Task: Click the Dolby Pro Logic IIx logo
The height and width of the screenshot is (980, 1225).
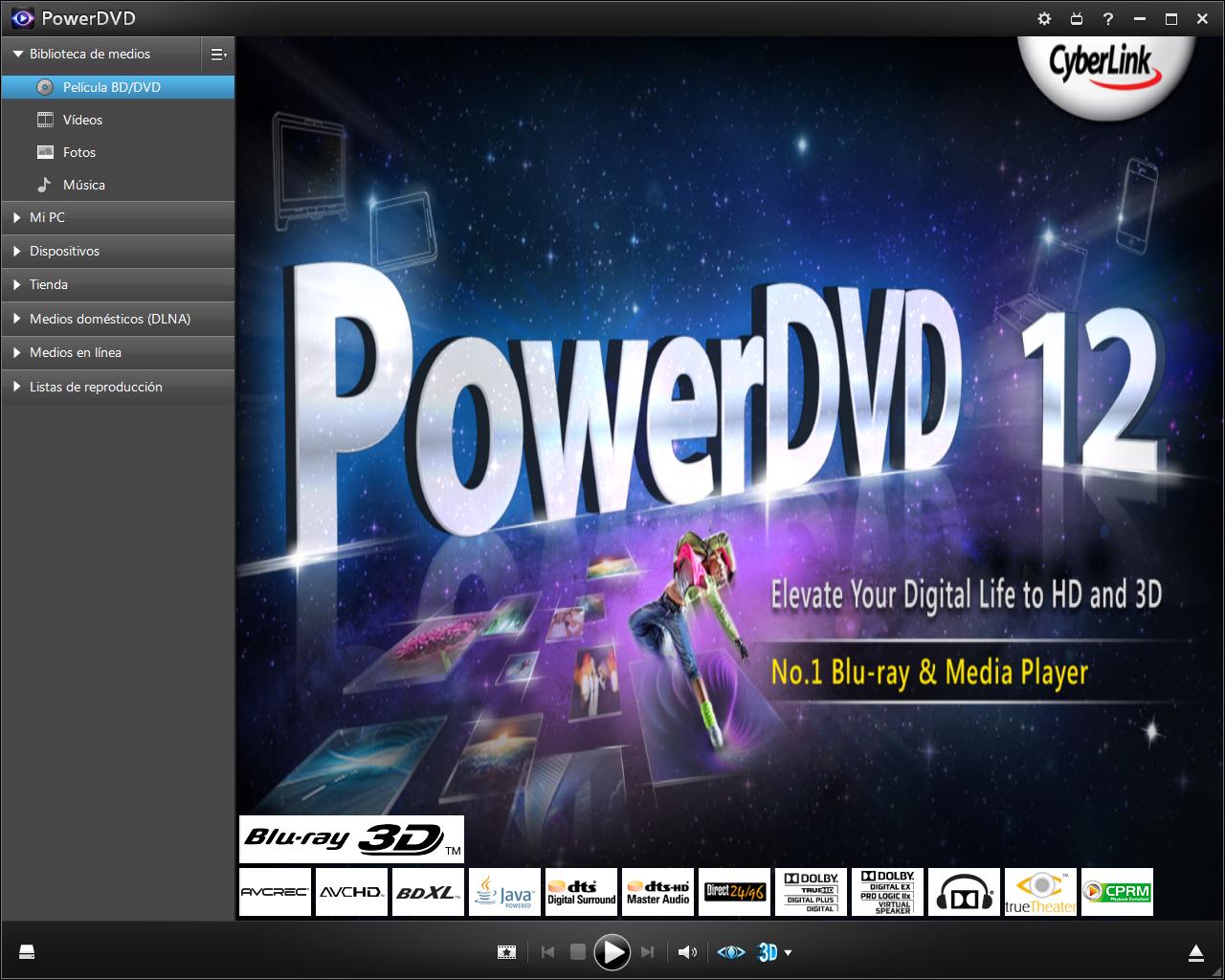Action: pyautogui.click(x=887, y=892)
